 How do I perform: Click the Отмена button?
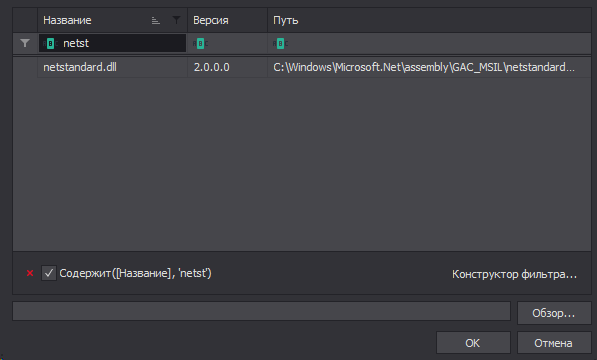pos(554,343)
